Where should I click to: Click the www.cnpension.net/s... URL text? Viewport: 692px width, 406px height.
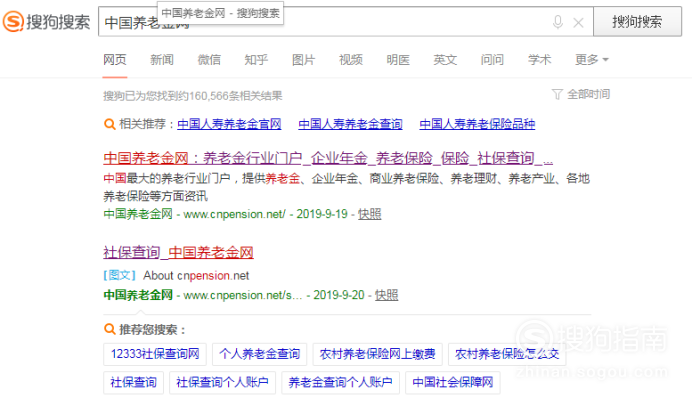(243, 295)
